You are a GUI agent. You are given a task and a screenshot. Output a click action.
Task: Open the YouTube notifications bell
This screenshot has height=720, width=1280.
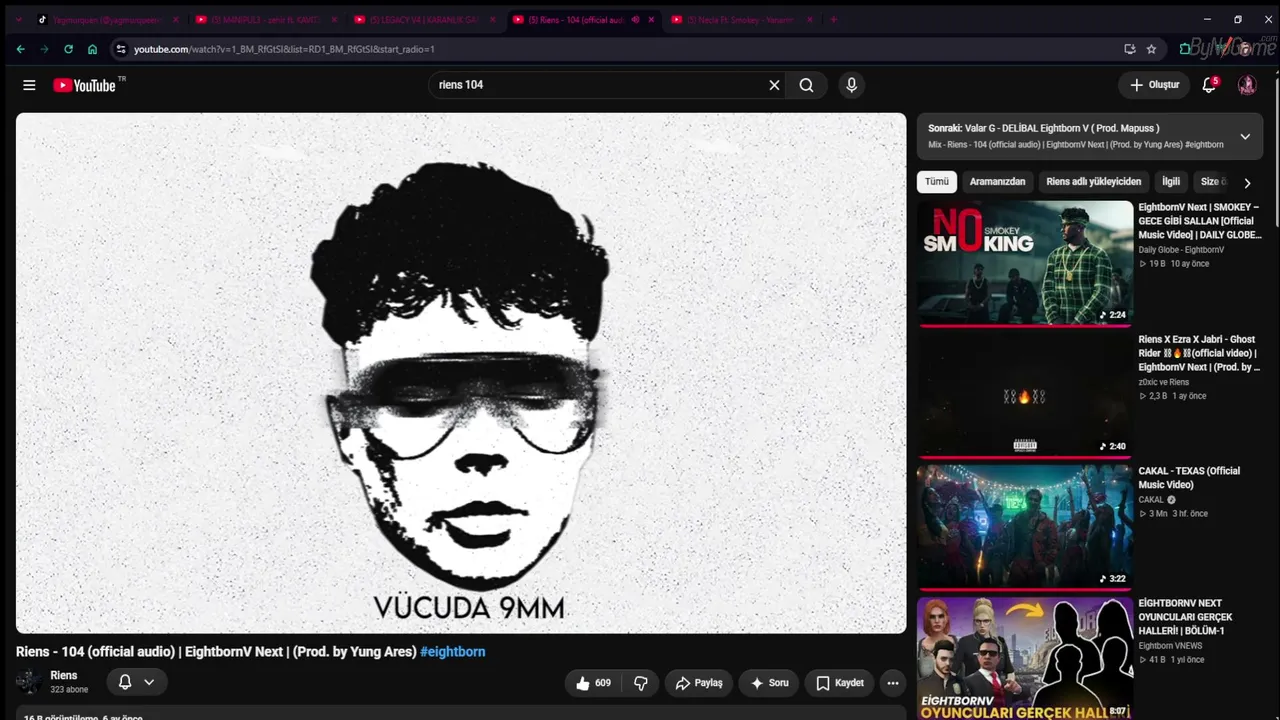[x=1209, y=85]
